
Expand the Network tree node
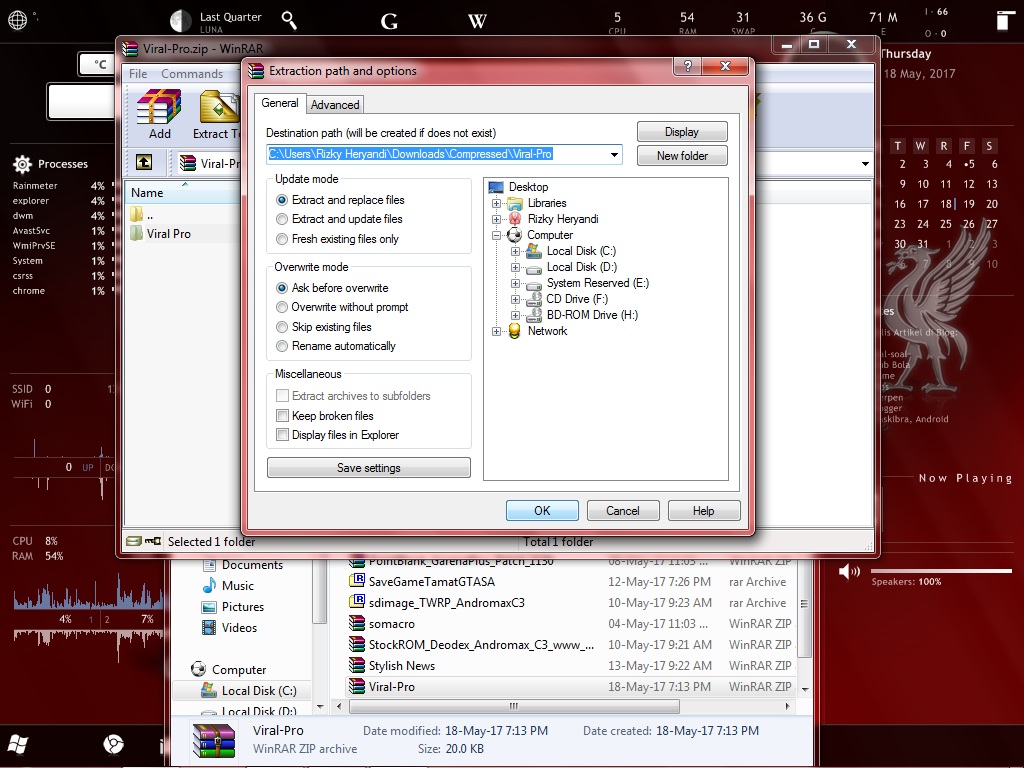coord(496,331)
